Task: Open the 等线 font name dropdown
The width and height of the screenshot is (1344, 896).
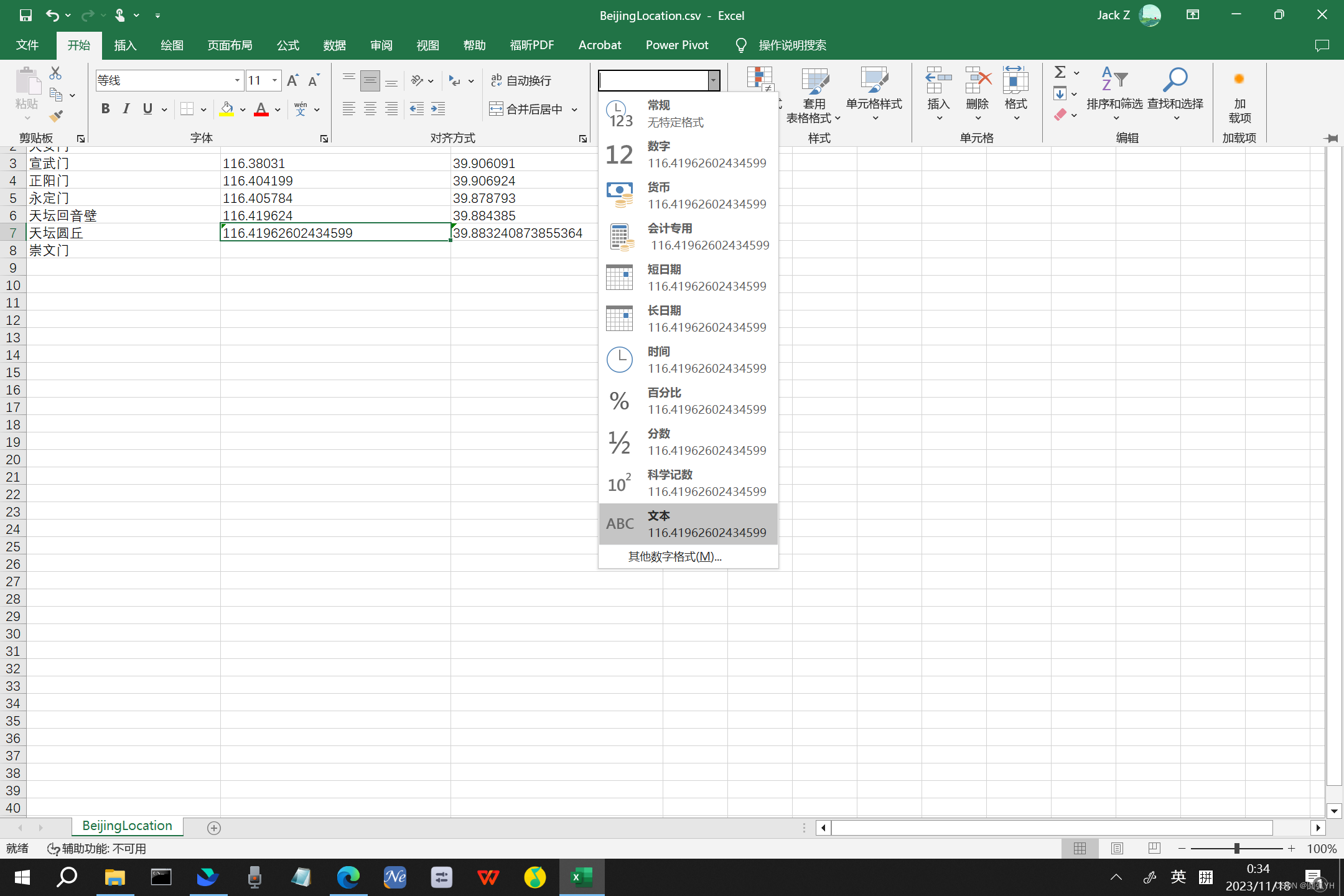Action: tap(237, 80)
